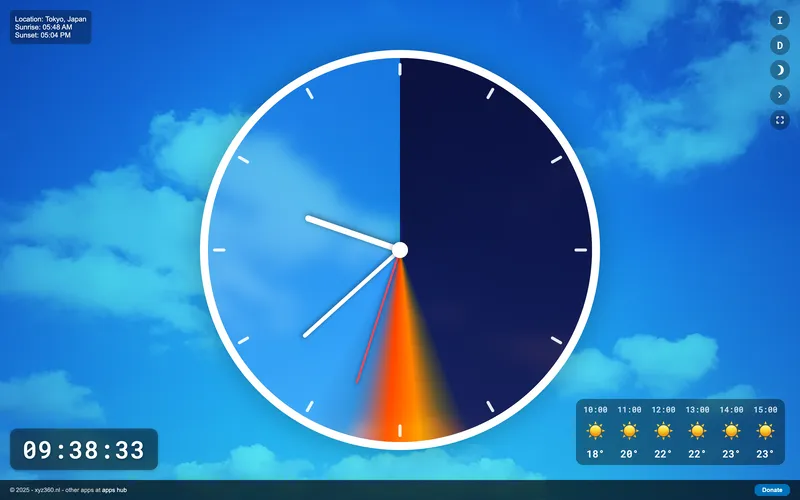Open the apps hub link
This screenshot has width=800, height=500.
[x=114, y=490]
